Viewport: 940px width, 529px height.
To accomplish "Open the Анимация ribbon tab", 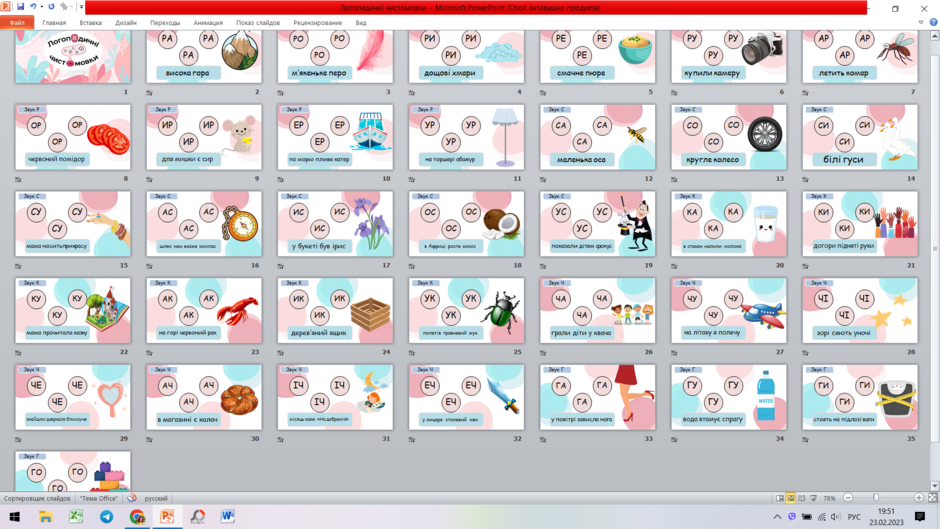I will point(208,23).
